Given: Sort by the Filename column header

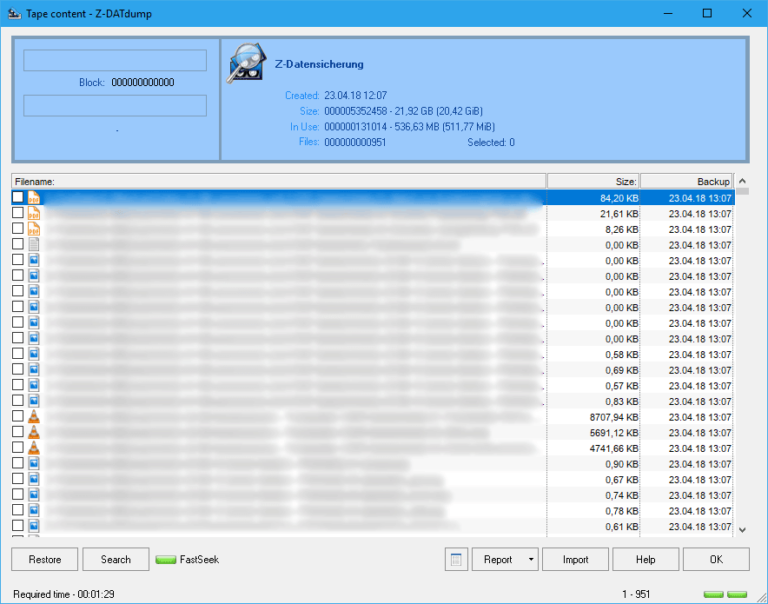Looking at the screenshot, I should tap(278, 181).
